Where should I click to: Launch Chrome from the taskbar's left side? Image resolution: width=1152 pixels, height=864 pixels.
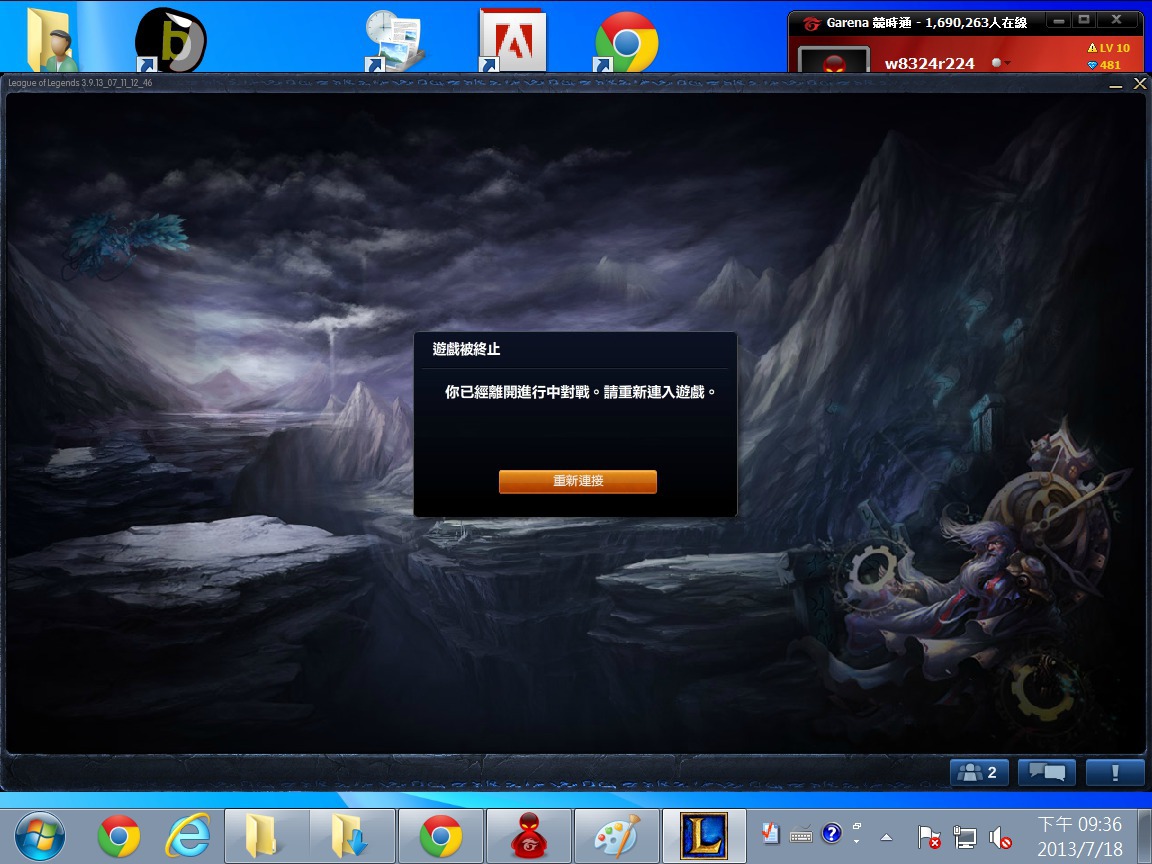point(119,836)
